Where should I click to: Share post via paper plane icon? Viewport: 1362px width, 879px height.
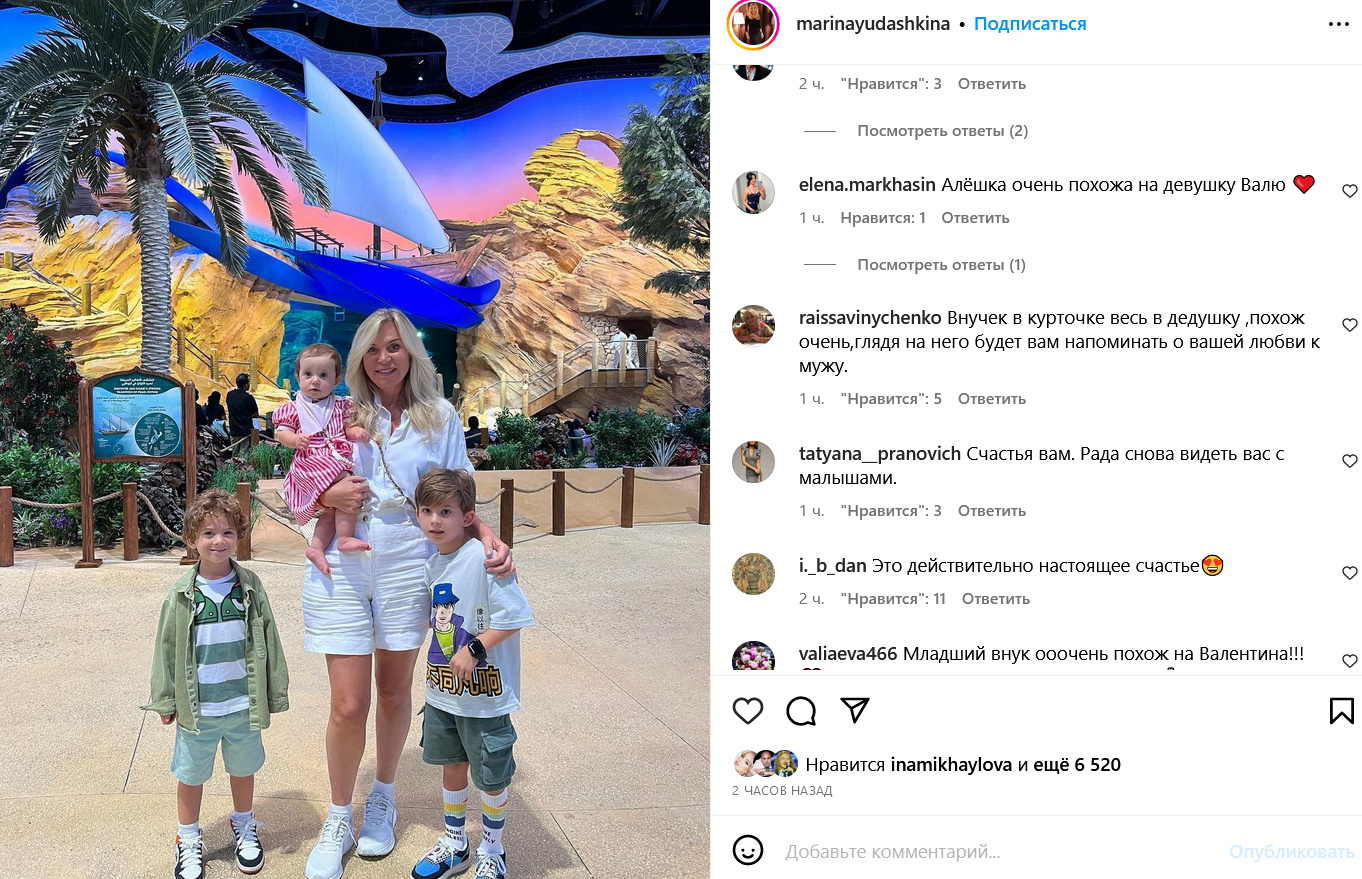(x=854, y=710)
